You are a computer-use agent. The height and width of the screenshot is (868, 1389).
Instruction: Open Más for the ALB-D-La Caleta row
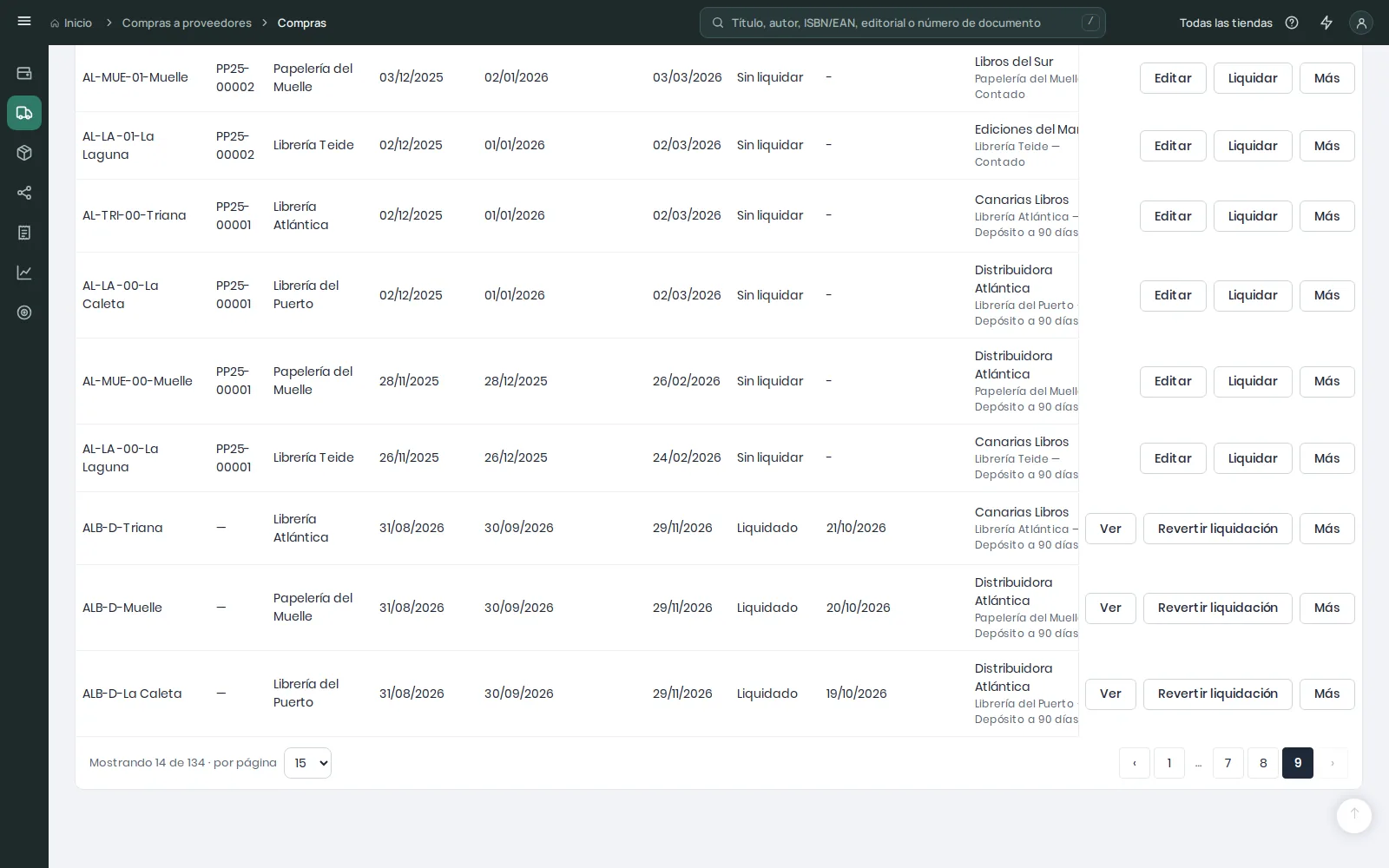[x=1326, y=694]
